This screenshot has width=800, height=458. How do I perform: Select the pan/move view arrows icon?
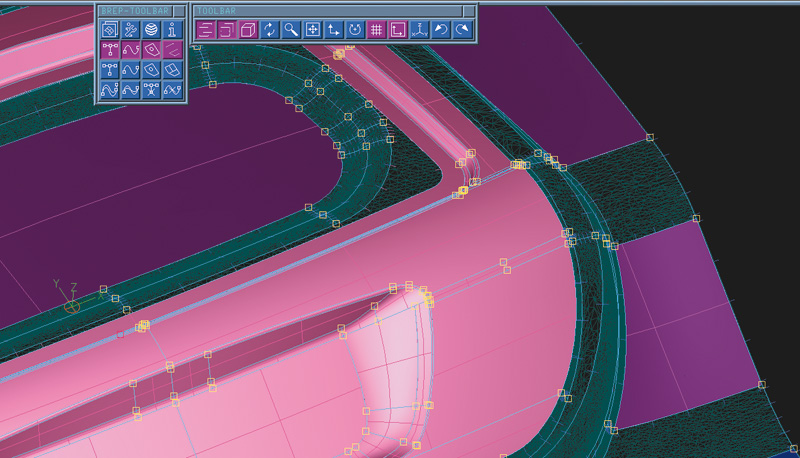[x=313, y=30]
